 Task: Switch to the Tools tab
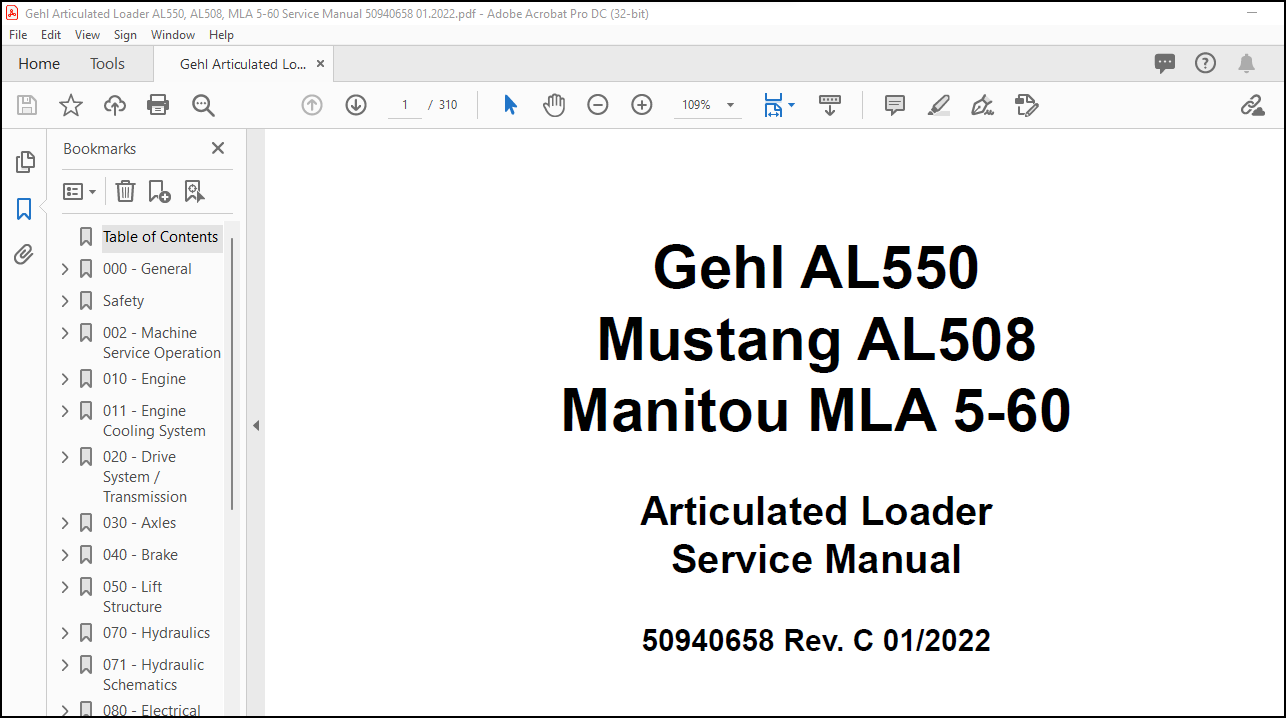(x=108, y=64)
